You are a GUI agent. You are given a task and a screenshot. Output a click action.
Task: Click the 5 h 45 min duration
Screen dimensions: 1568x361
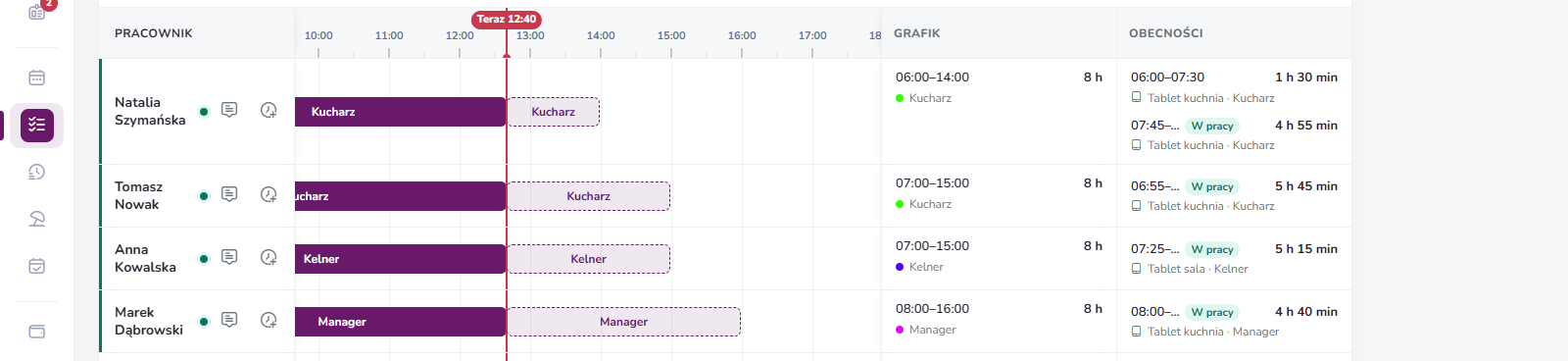1306,185
